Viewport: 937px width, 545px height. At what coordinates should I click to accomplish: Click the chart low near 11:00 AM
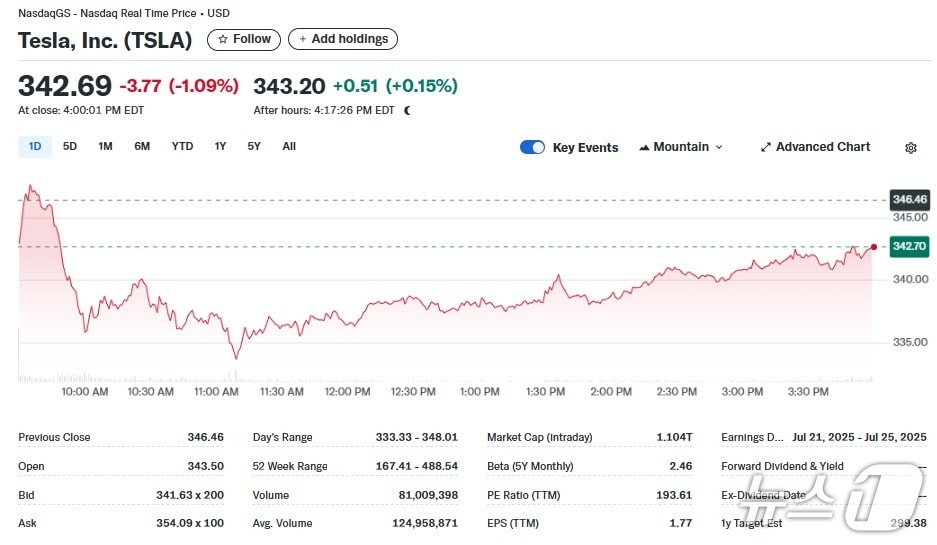point(236,357)
